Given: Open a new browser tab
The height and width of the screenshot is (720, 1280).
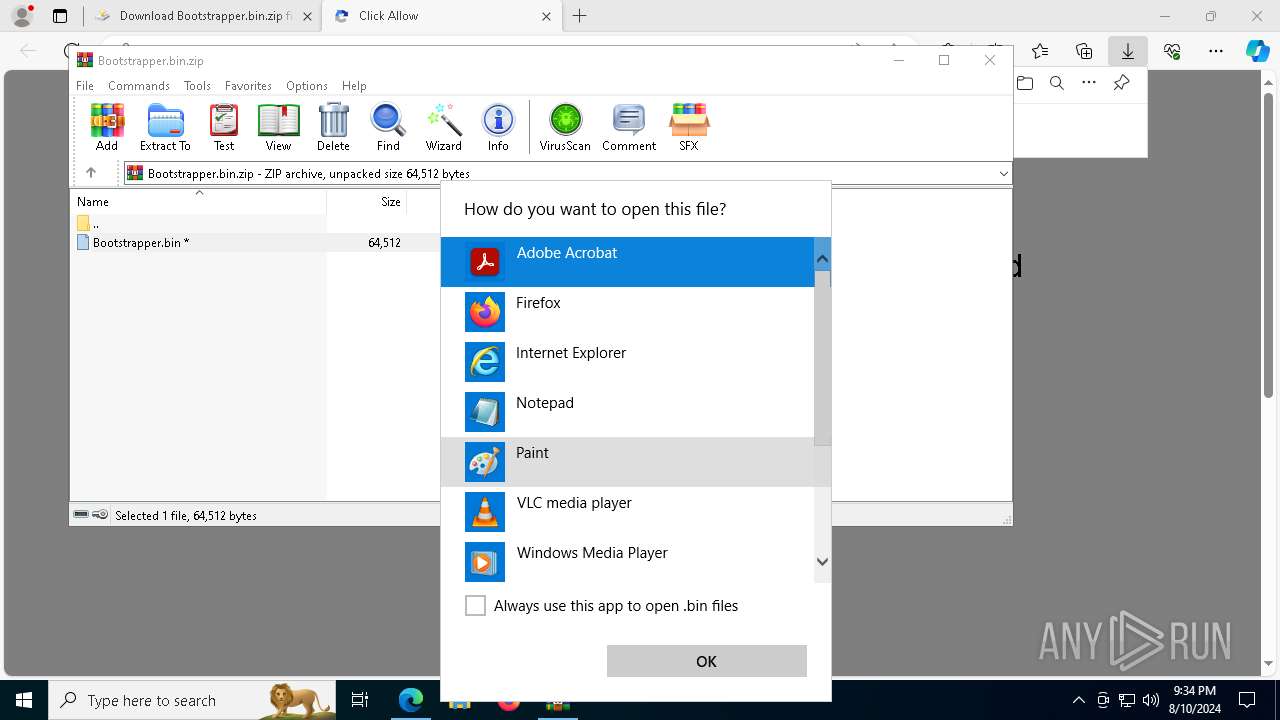Looking at the screenshot, I should (x=580, y=16).
